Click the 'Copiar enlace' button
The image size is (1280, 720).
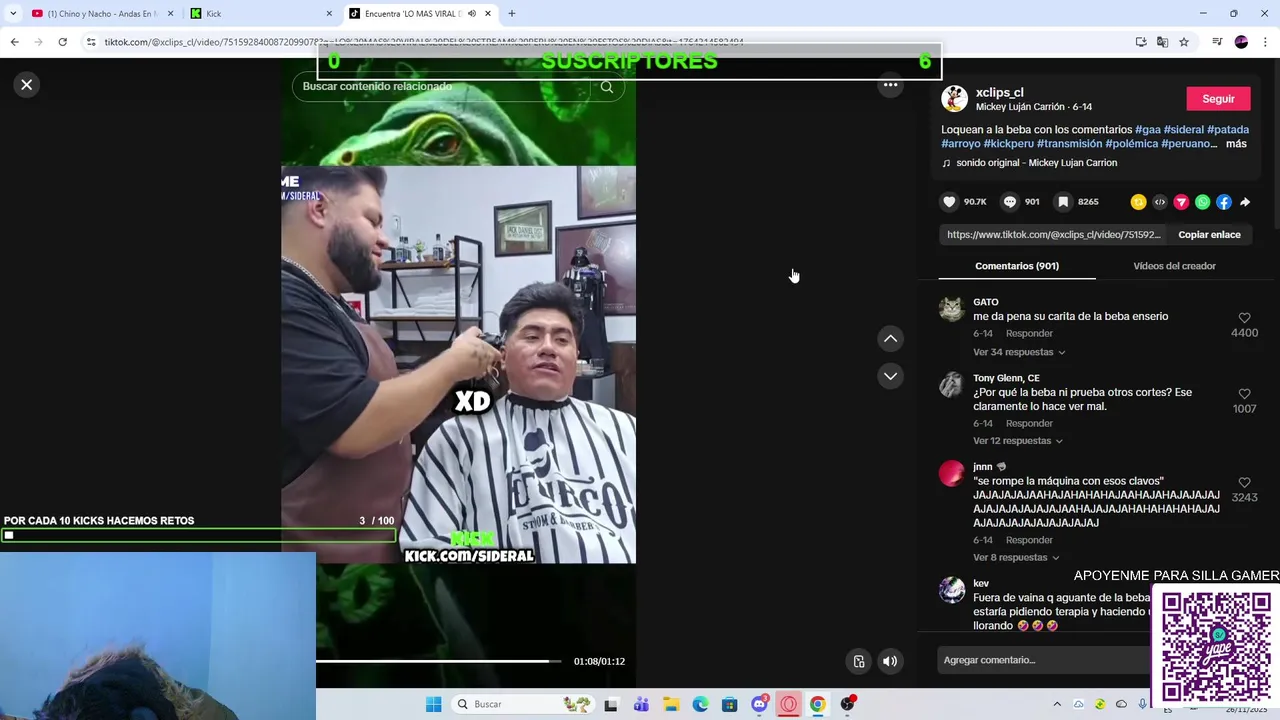[x=1209, y=235]
